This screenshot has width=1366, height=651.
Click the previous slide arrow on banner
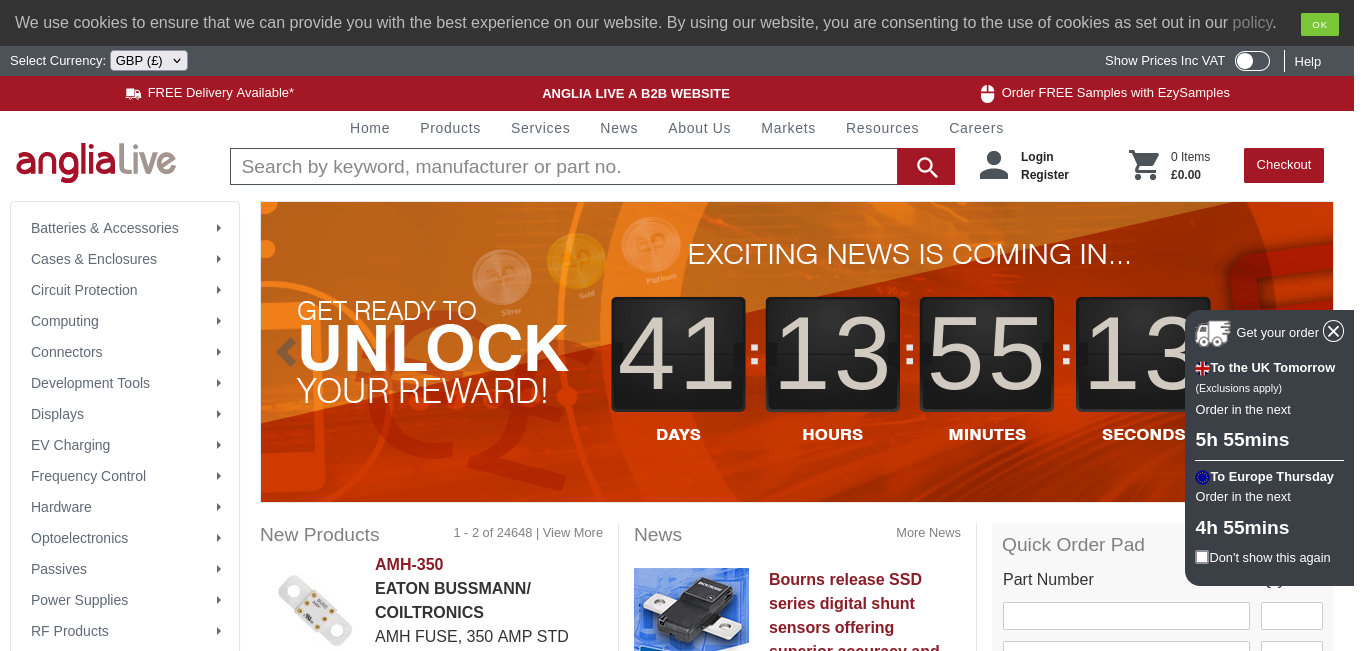(286, 352)
